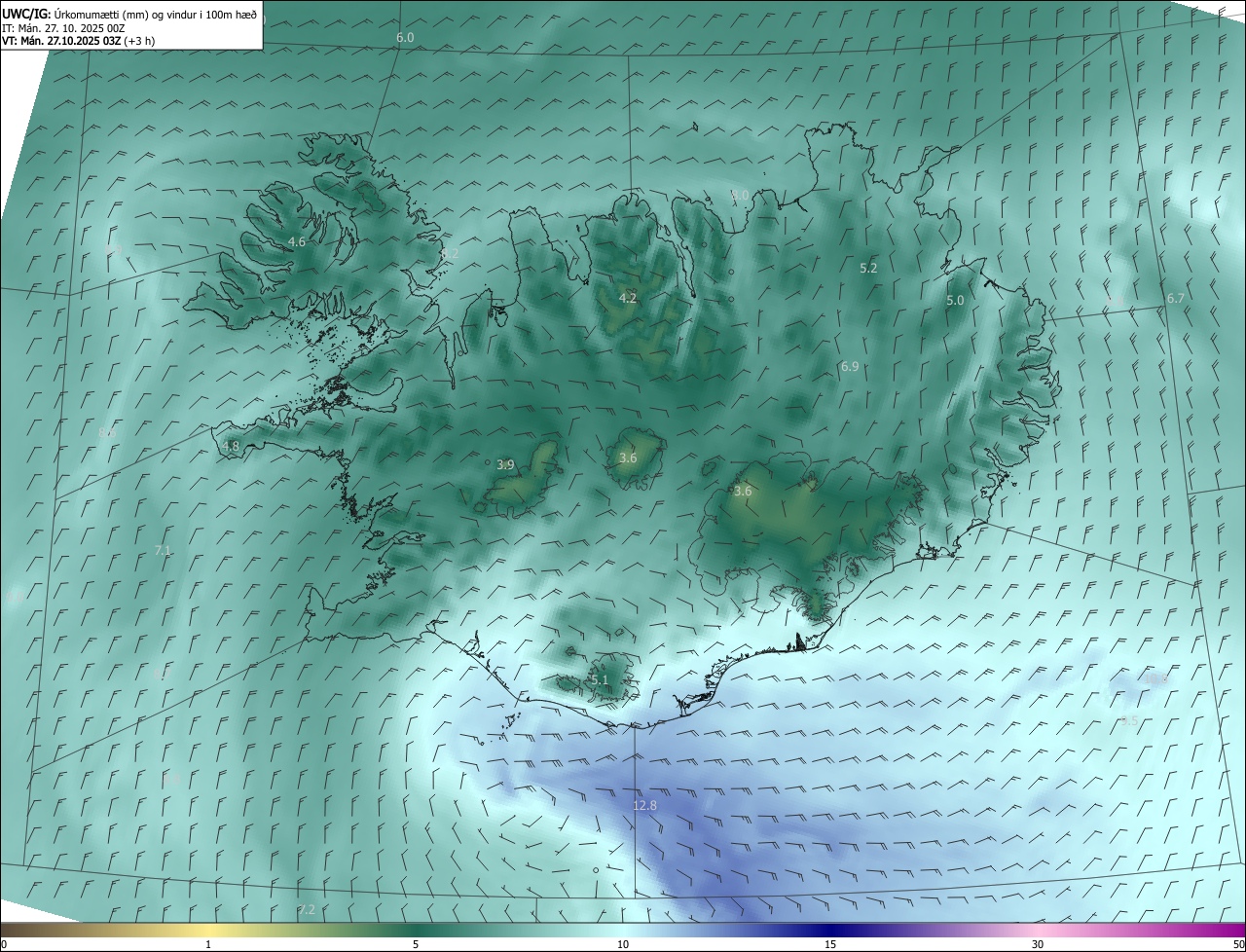Click the 30 tick on the color scale
Viewport: 1246px width, 952px height.
(x=1038, y=944)
